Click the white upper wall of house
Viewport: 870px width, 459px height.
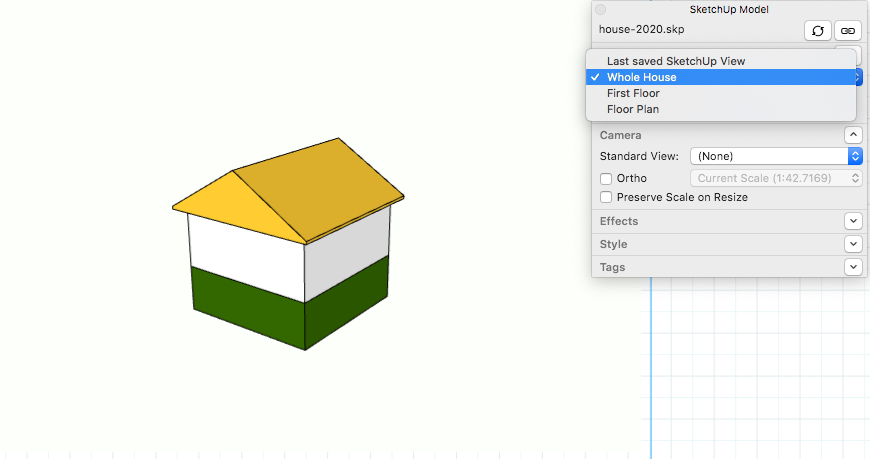click(x=245, y=243)
